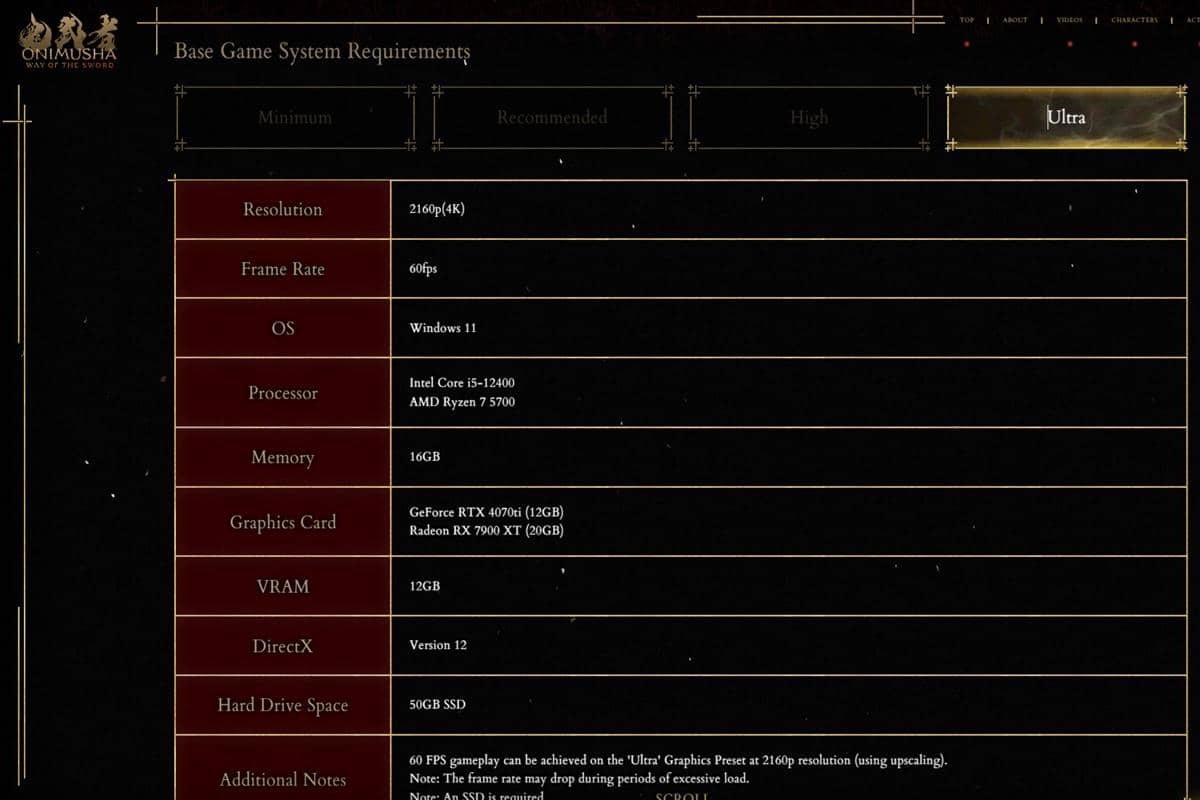Open the Onimusha Way of the Sword logo
The width and height of the screenshot is (1200, 800).
(69, 41)
